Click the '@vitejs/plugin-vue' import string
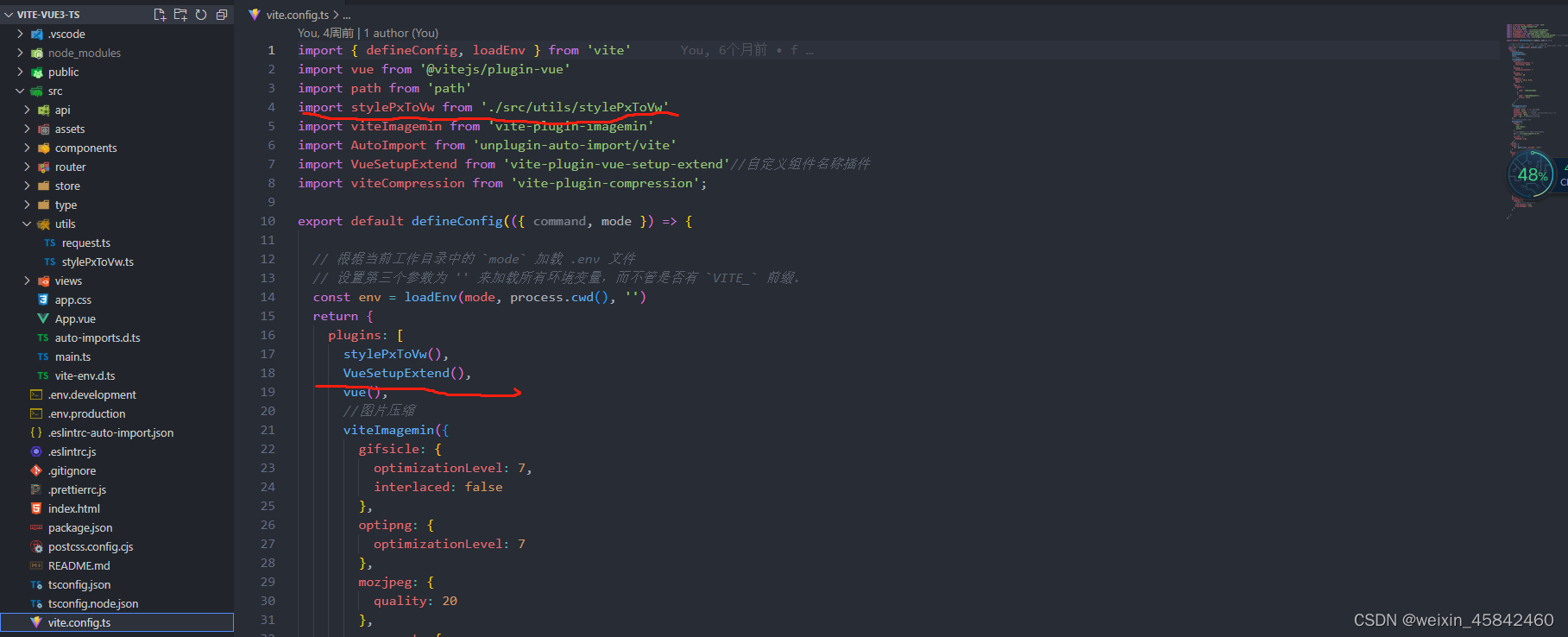Screen dimensions: 1568x637 coord(495,69)
